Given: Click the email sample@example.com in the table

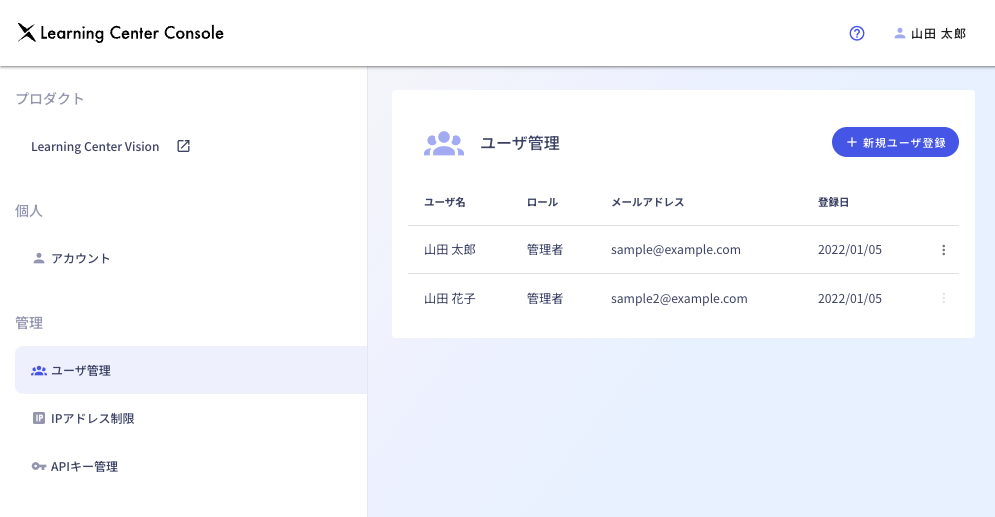Looking at the screenshot, I should pyautogui.click(x=675, y=250).
